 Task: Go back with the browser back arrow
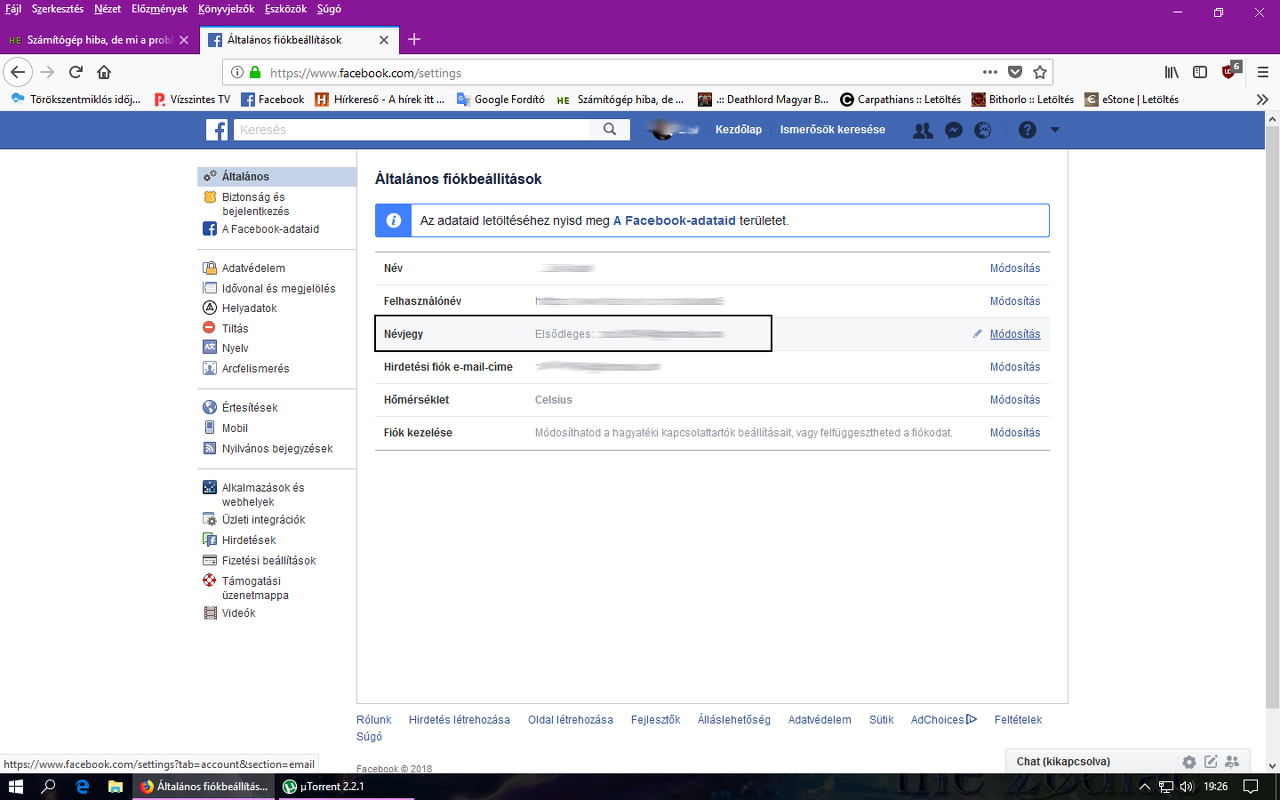pyautogui.click(x=17, y=72)
